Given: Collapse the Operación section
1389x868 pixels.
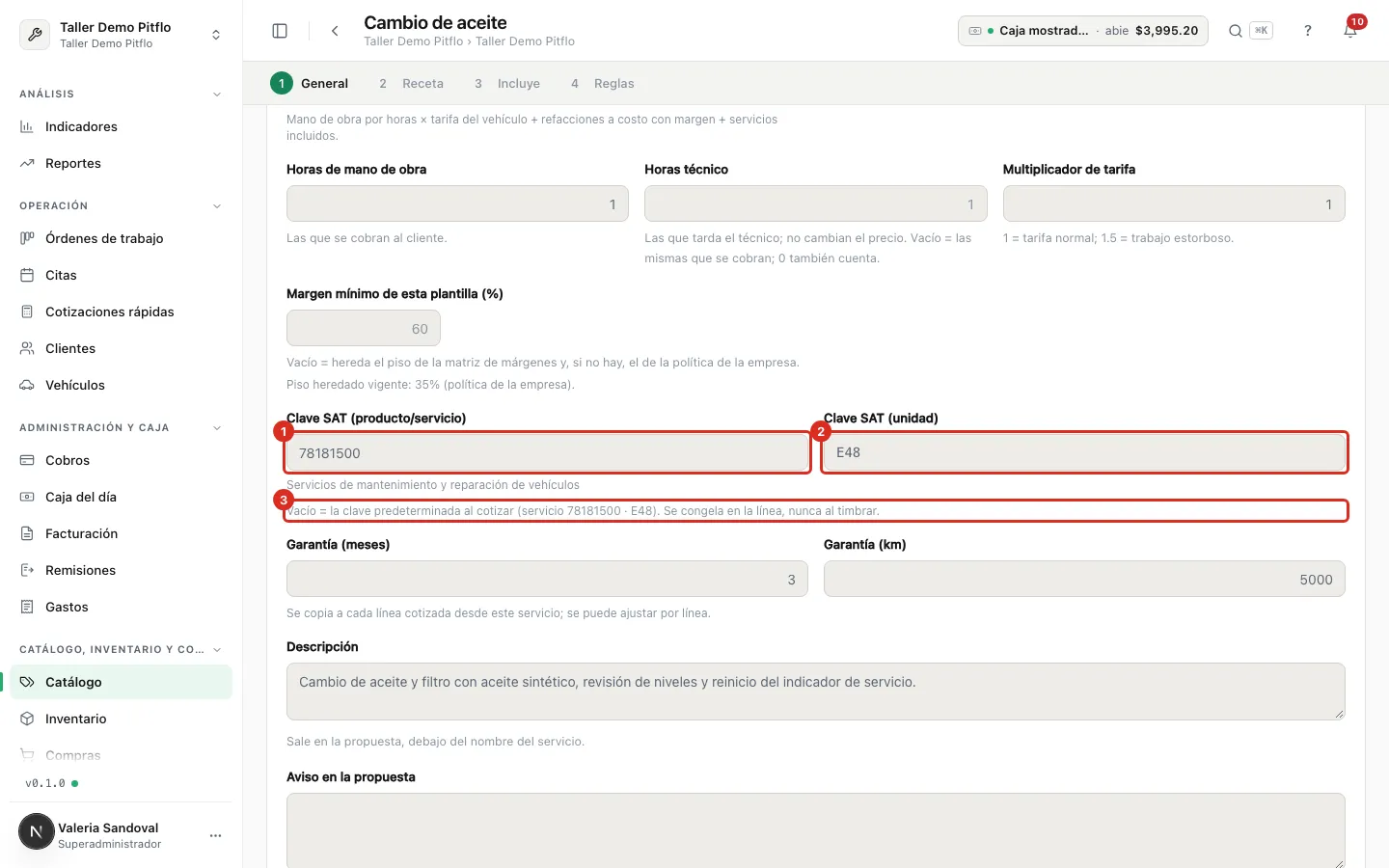Looking at the screenshot, I should tap(217, 206).
